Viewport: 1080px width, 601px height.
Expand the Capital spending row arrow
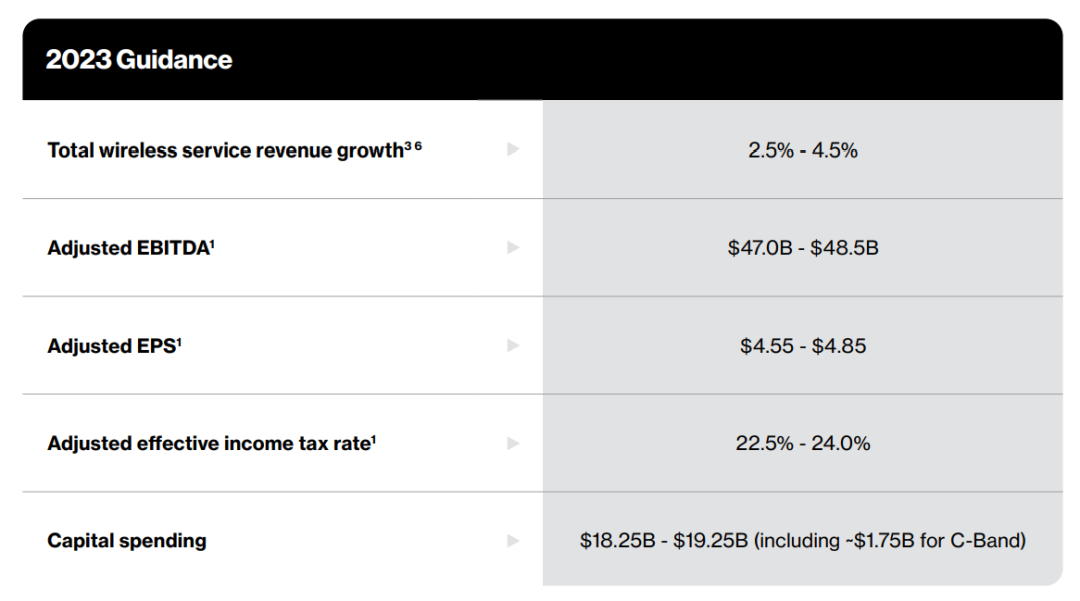pos(513,541)
